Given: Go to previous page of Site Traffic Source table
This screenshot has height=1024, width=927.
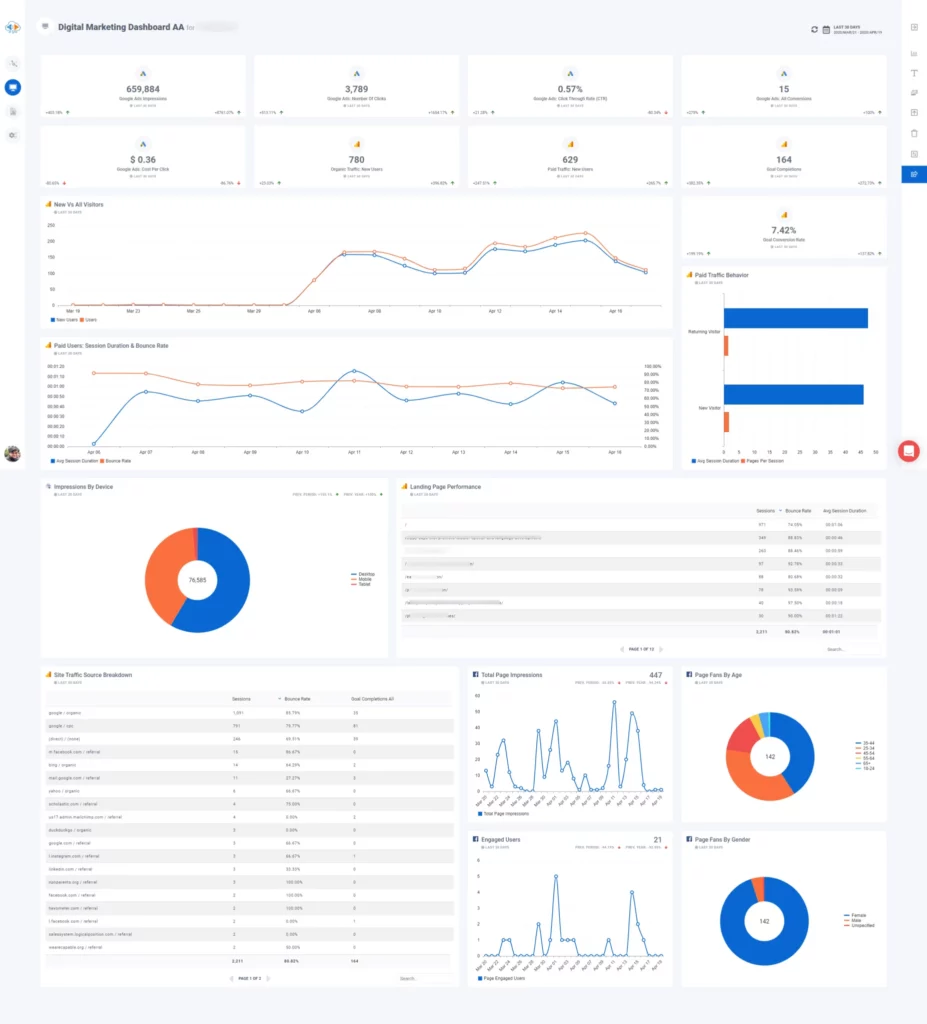Looking at the screenshot, I should tap(231, 978).
